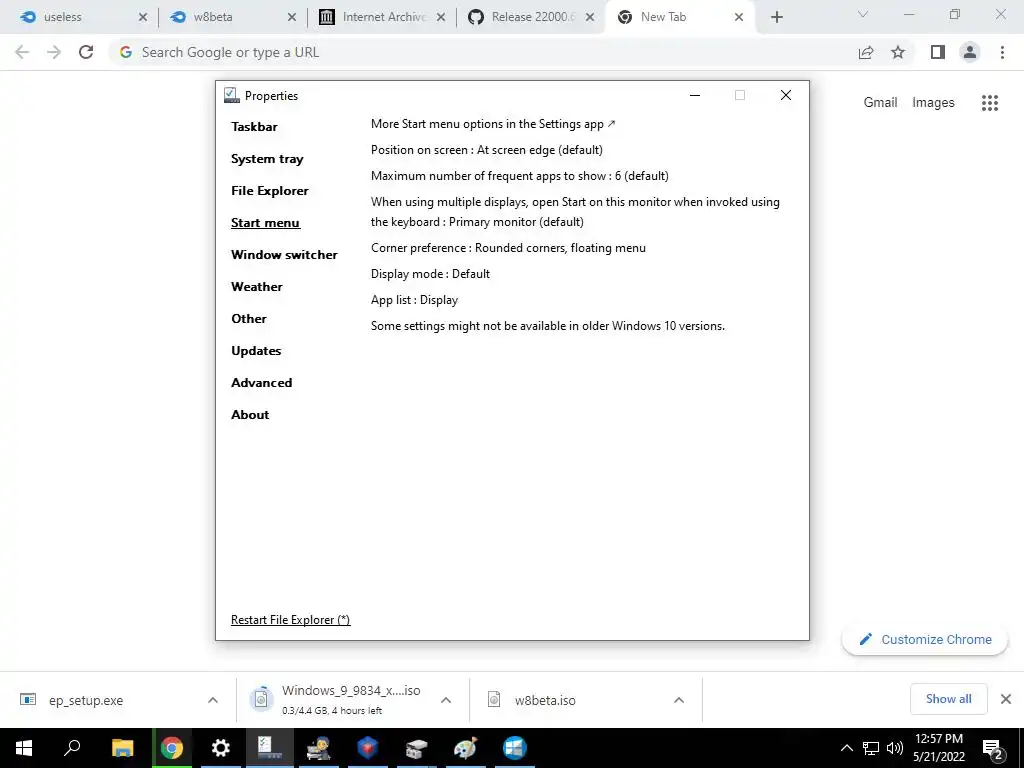This screenshot has width=1024, height=768.
Task: Click Chrome taskbar icon
Action: 172,748
